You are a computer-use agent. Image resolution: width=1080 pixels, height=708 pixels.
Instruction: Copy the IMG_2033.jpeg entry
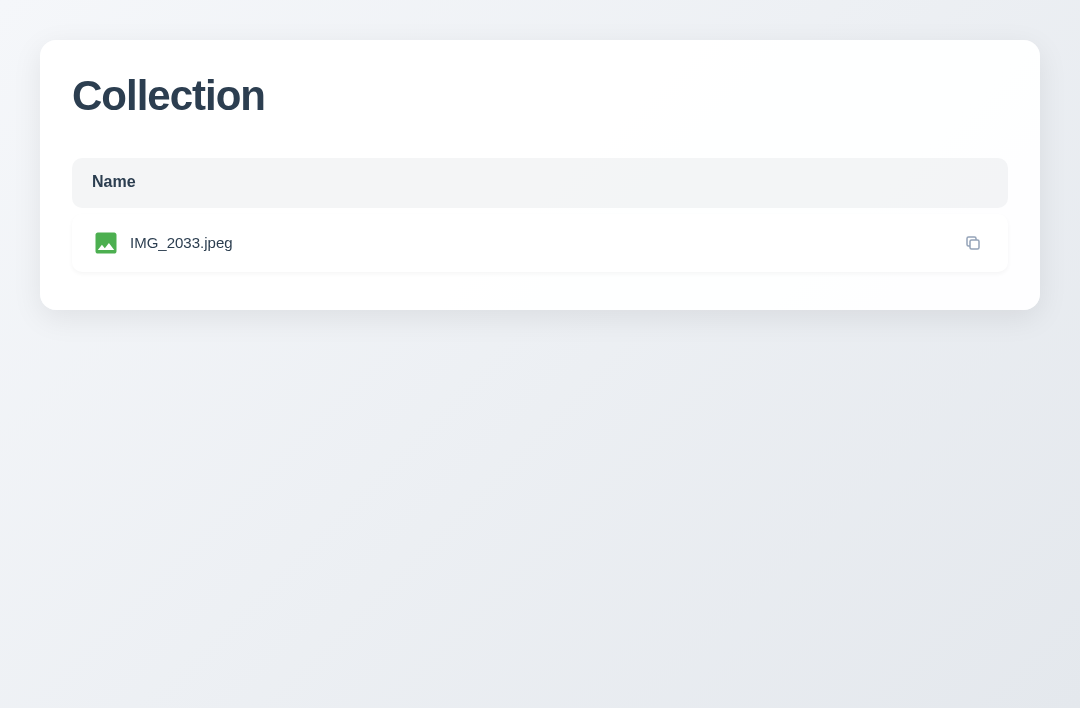click(x=973, y=243)
